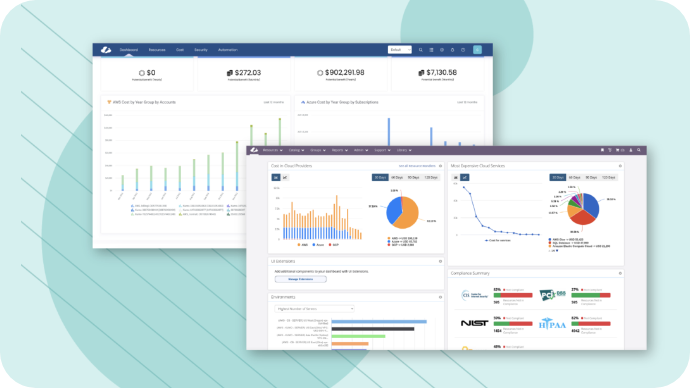
Task: Click the CIS compliance logo
Action: tap(475, 295)
